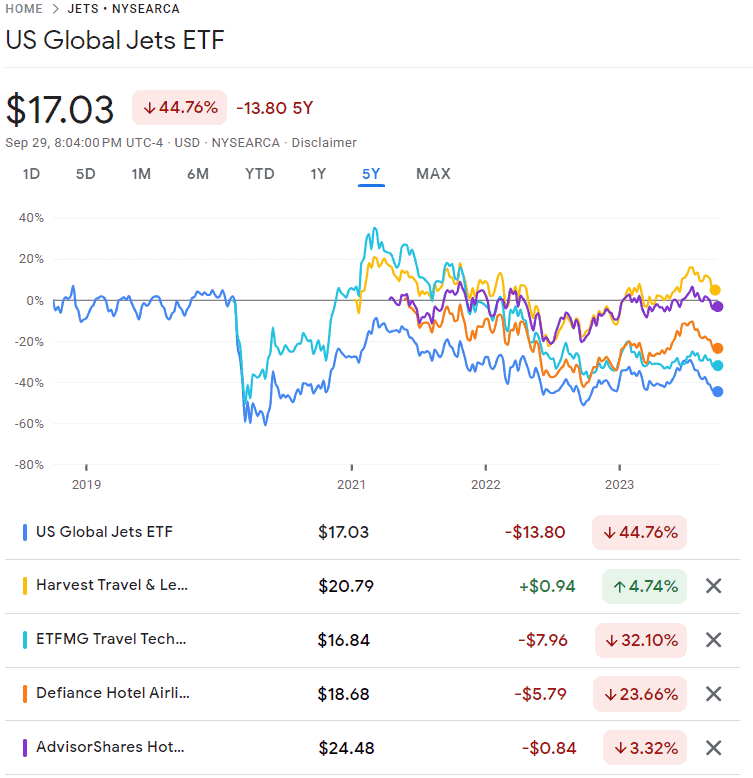Click the ETFMG Travel Tech name
Viewport: 753px width, 778px height.
[111, 640]
